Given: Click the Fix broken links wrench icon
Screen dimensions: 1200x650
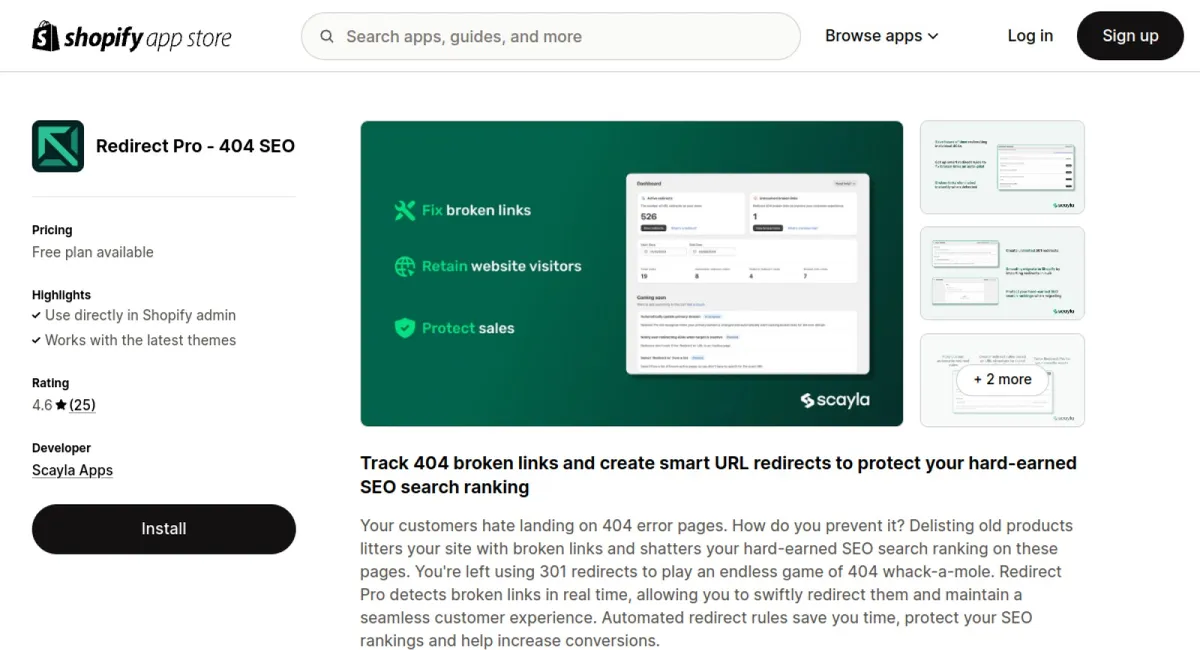Looking at the screenshot, I should 405,210.
